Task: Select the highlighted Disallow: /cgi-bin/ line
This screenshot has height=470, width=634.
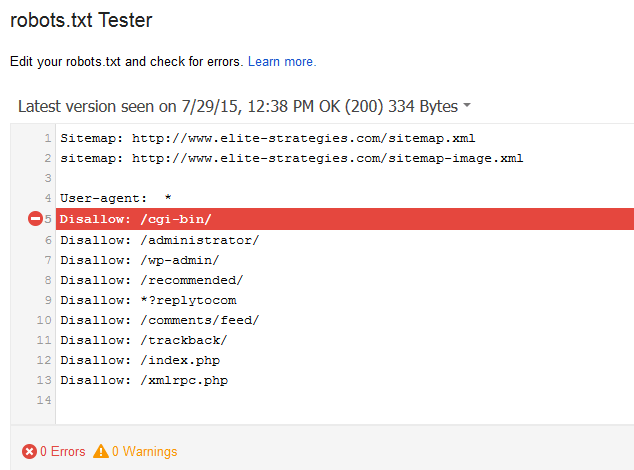Action: [x=136, y=219]
